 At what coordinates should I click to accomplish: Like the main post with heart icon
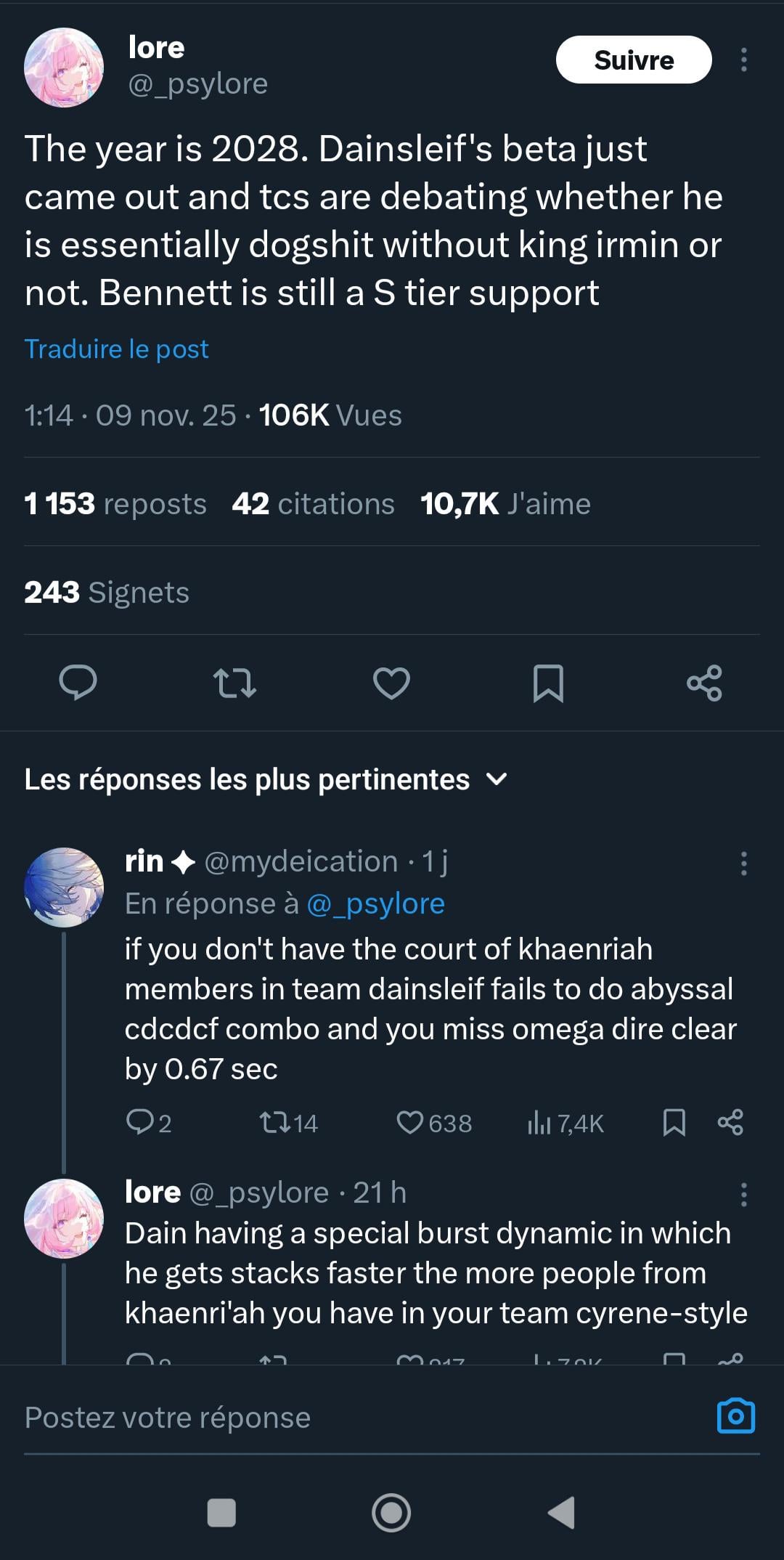[391, 683]
